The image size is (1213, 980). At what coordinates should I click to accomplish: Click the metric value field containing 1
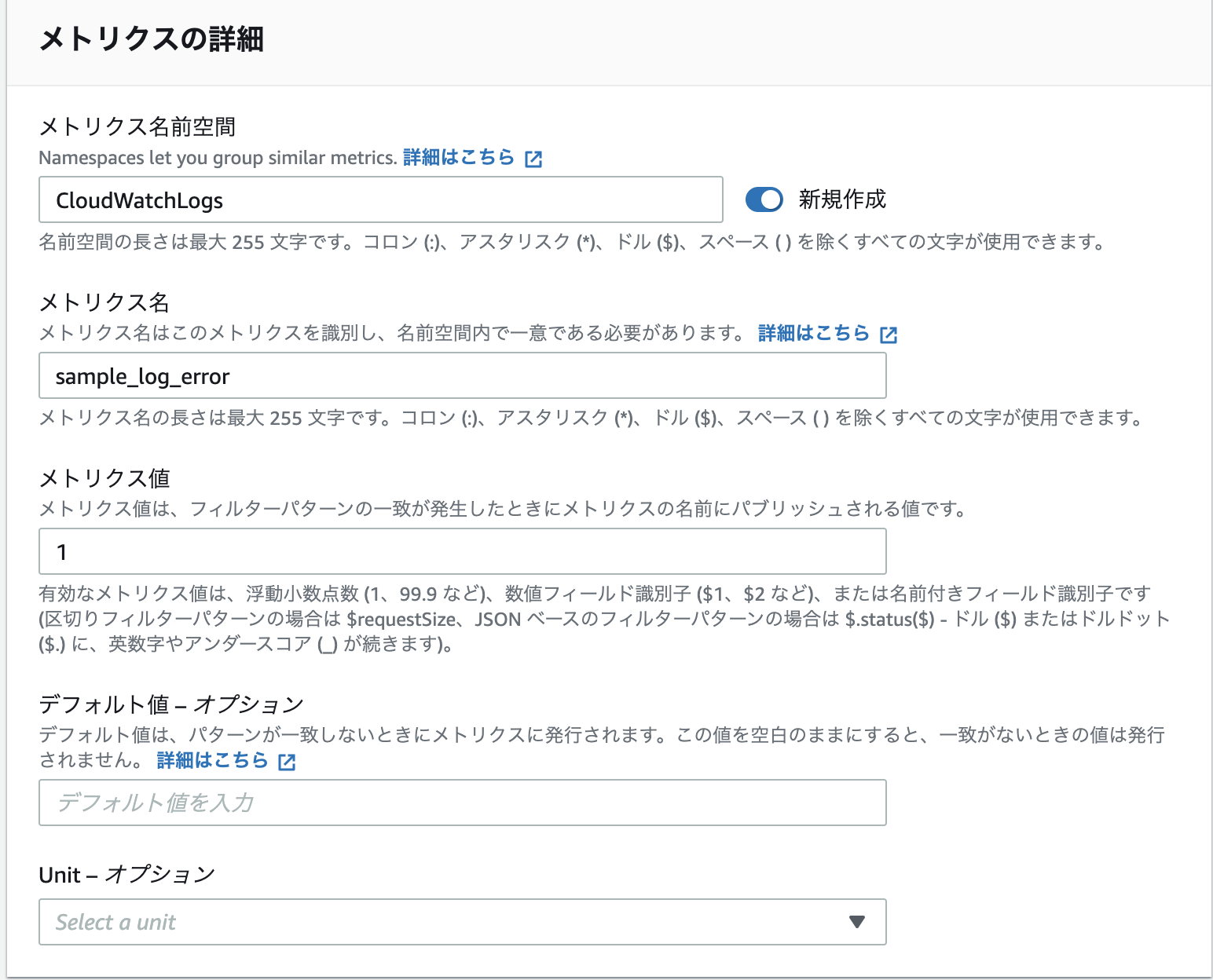(x=462, y=551)
